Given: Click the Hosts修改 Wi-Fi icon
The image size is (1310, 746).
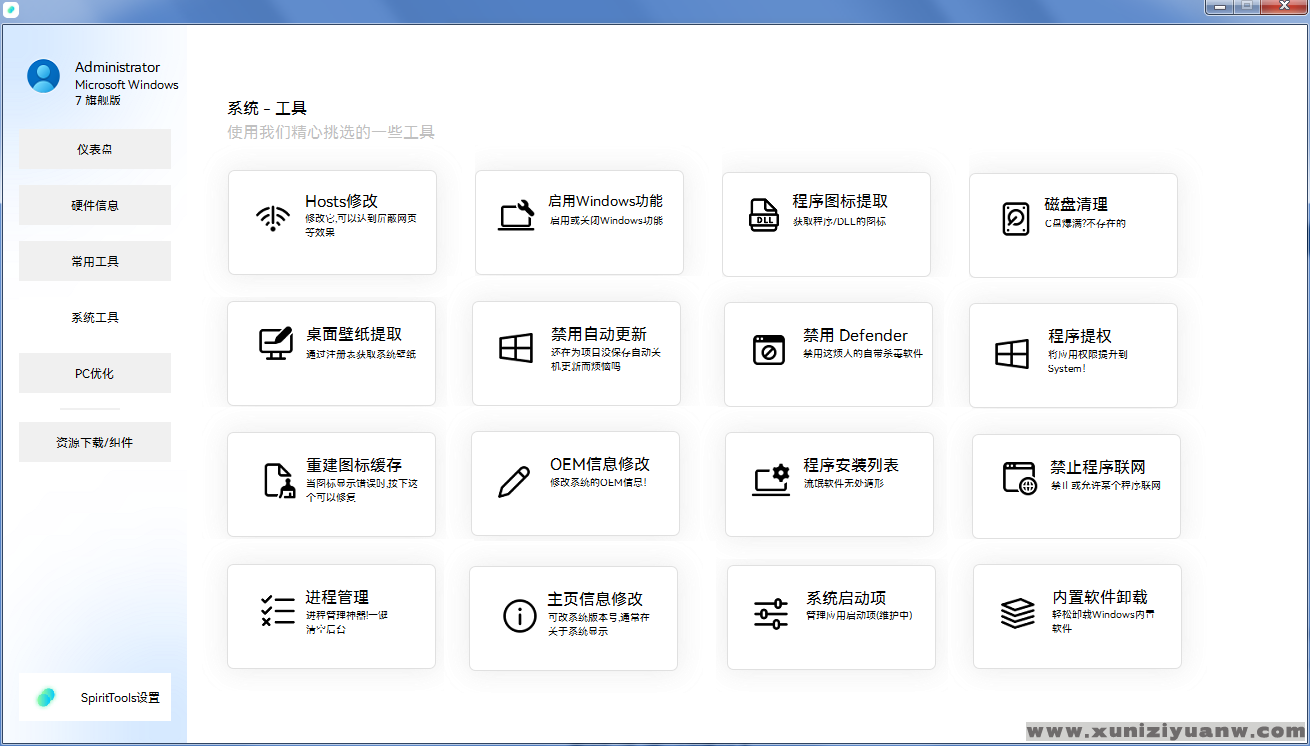Looking at the screenshot, I should [273, 218].
